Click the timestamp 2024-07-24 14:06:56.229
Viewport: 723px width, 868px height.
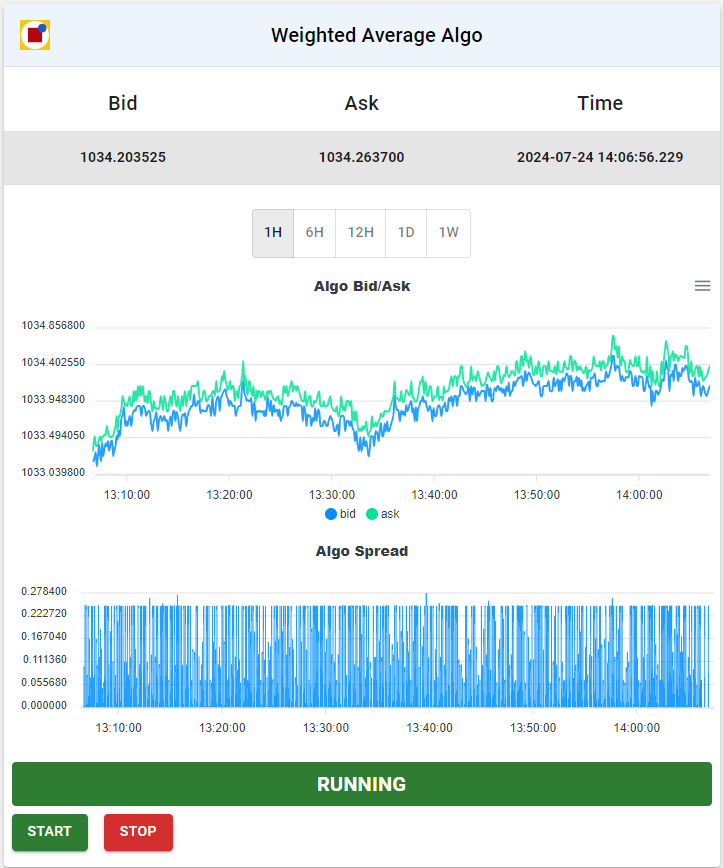tap(600, 158)
